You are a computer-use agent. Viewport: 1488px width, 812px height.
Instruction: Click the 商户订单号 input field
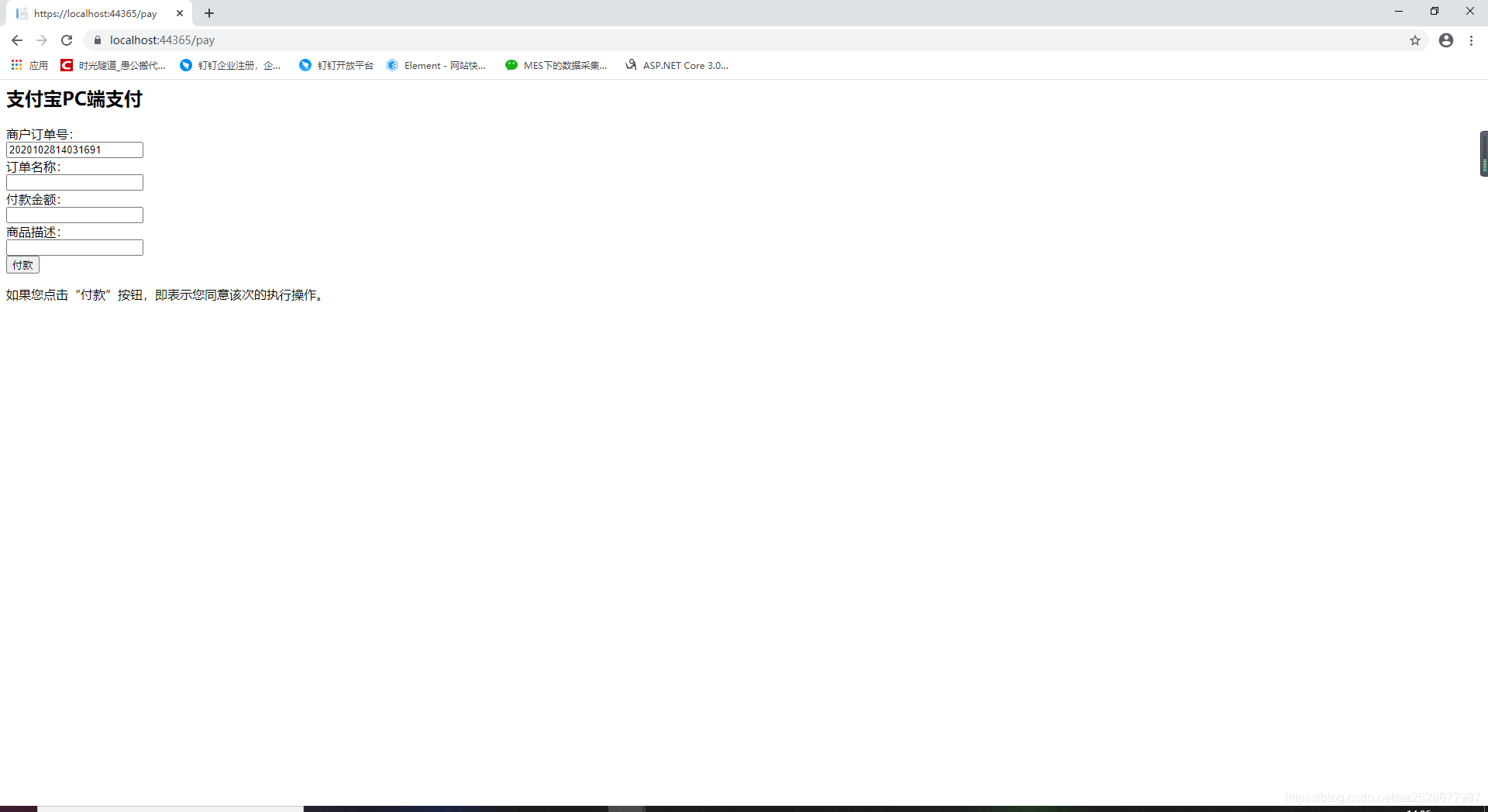(74, 150)
